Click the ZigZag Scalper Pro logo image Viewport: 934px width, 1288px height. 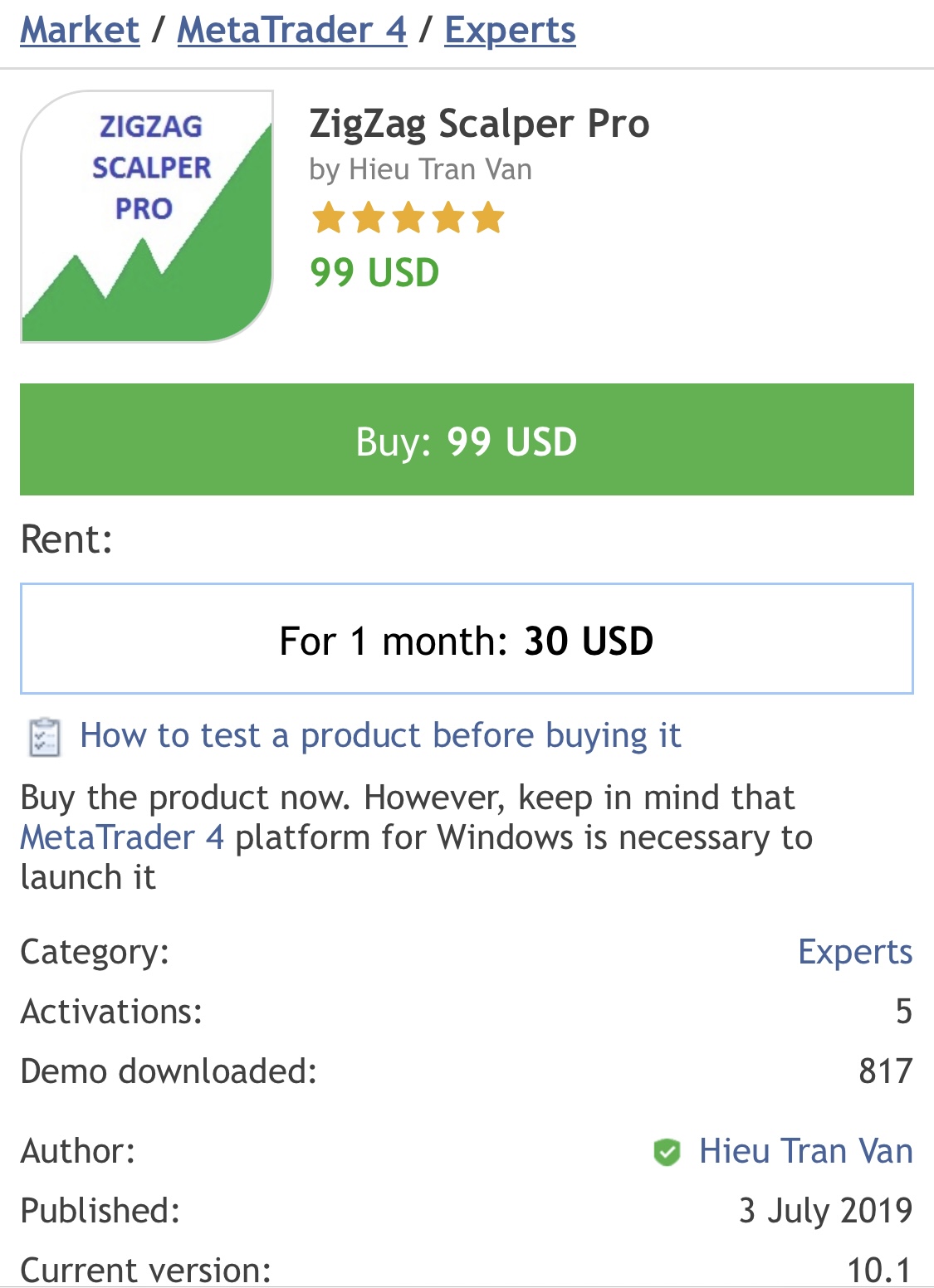click(x=147, y=217)
